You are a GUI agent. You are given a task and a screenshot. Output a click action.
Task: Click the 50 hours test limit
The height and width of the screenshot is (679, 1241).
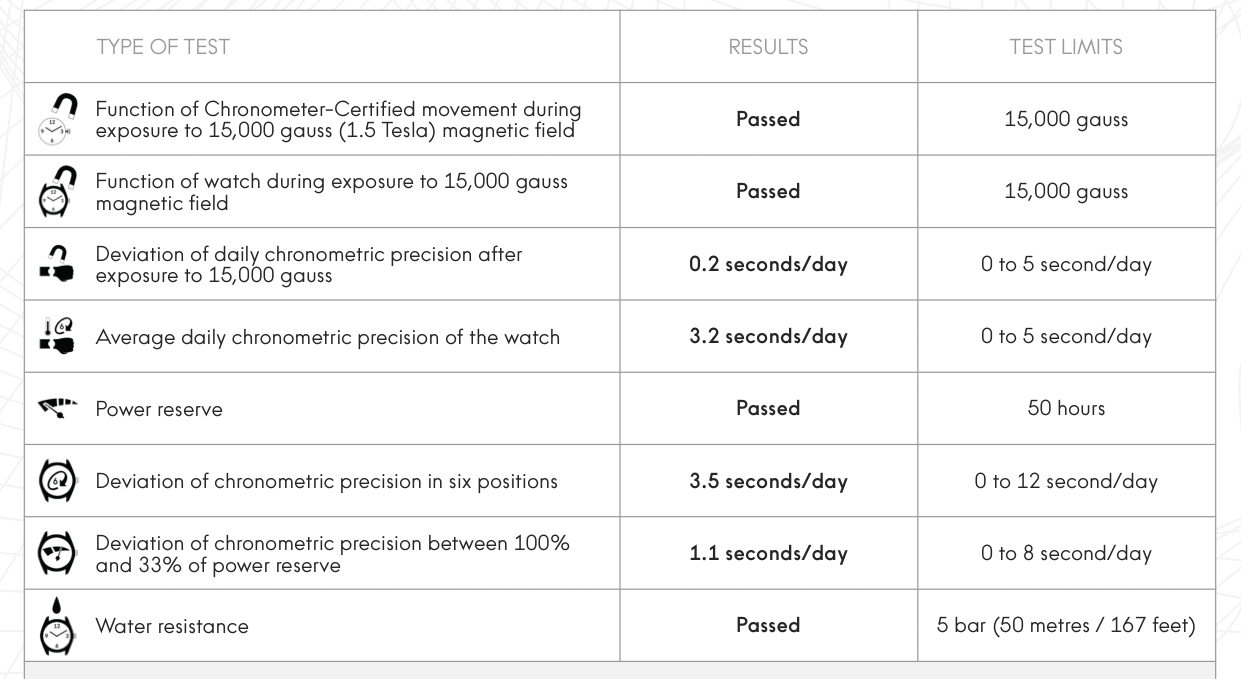pos(1066,408)
